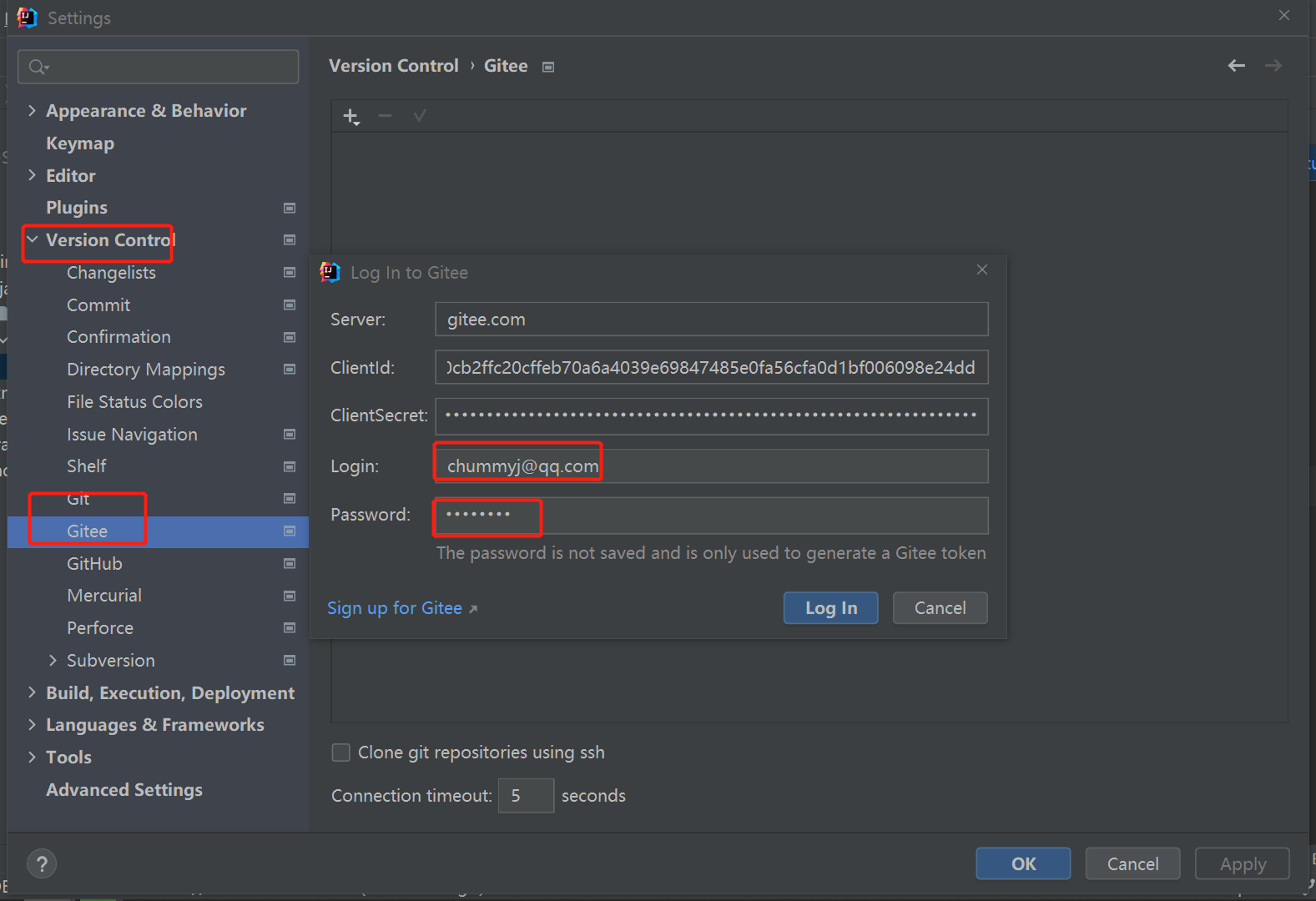
Task: Click Version Control in the breadcrumb
Action: (394, 66)
